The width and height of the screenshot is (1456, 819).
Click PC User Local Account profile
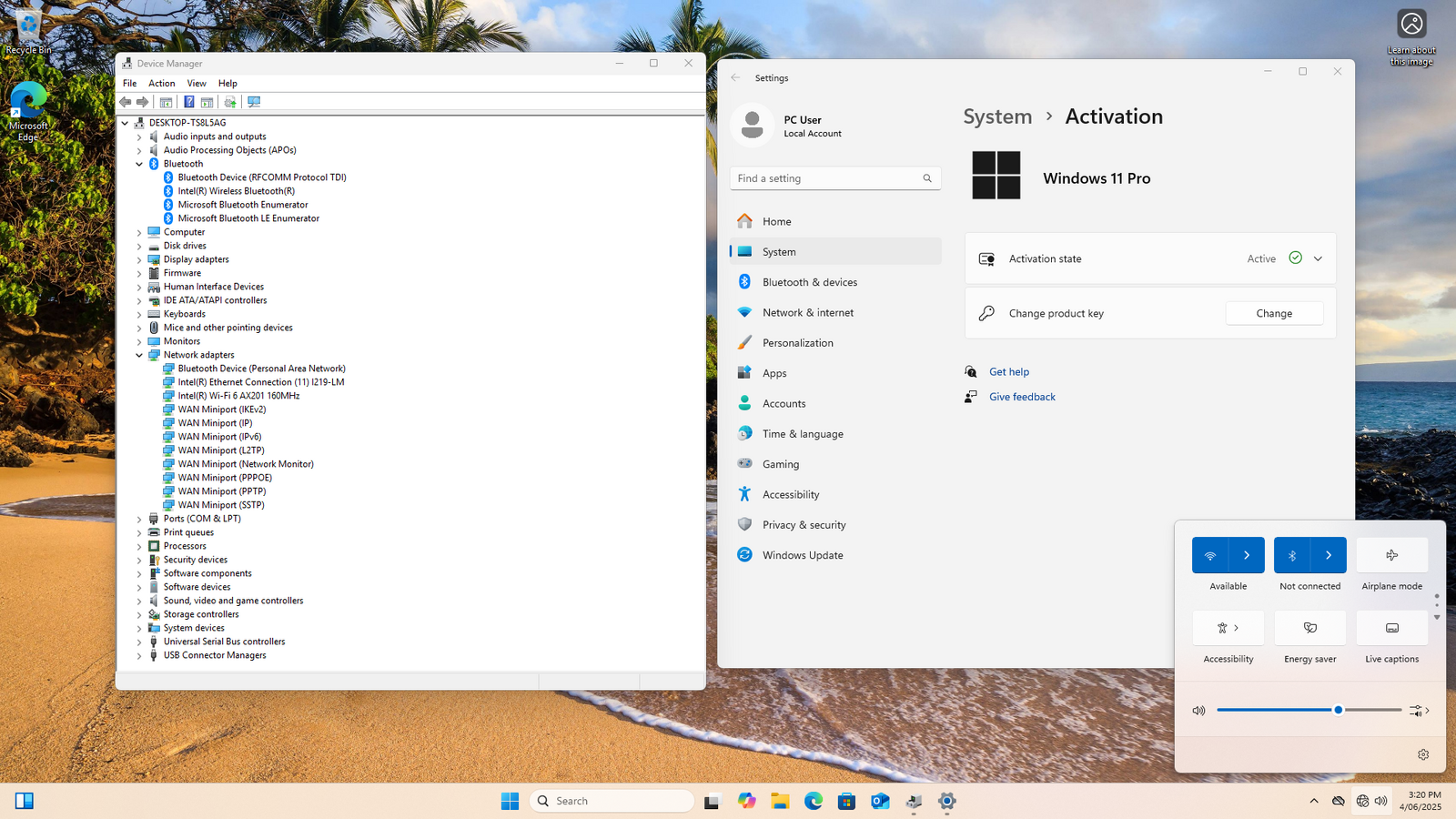click(x=788, y=126)
